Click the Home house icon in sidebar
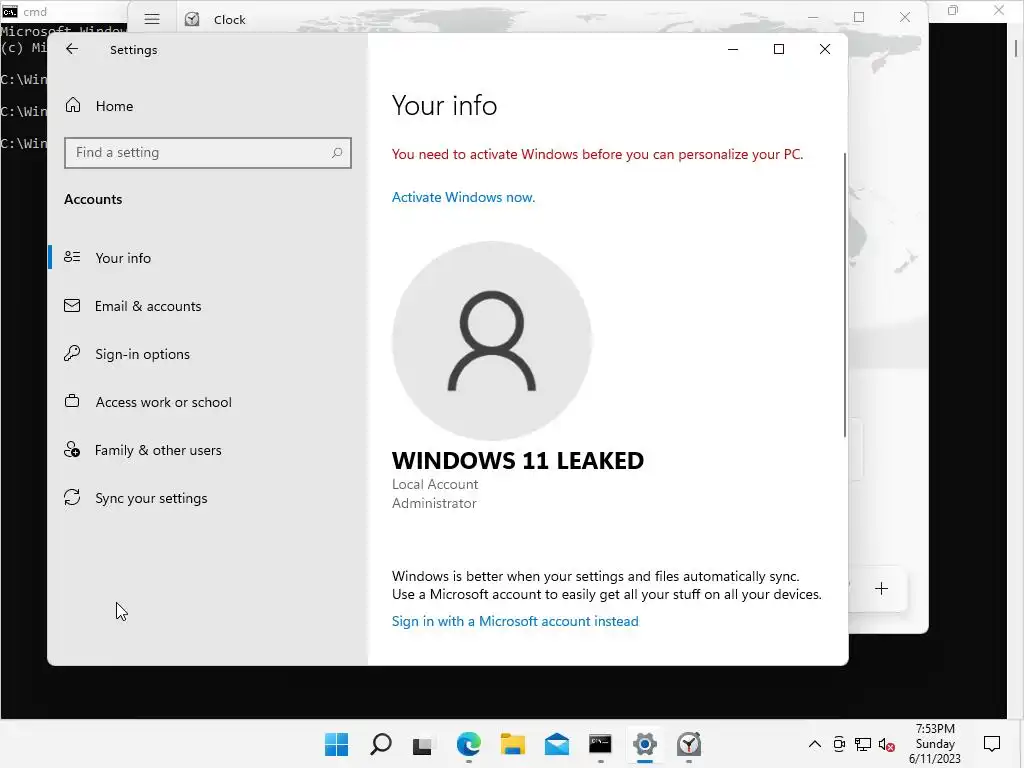The height and width of the screenshot is (768, 1024). tap(73, 105)
